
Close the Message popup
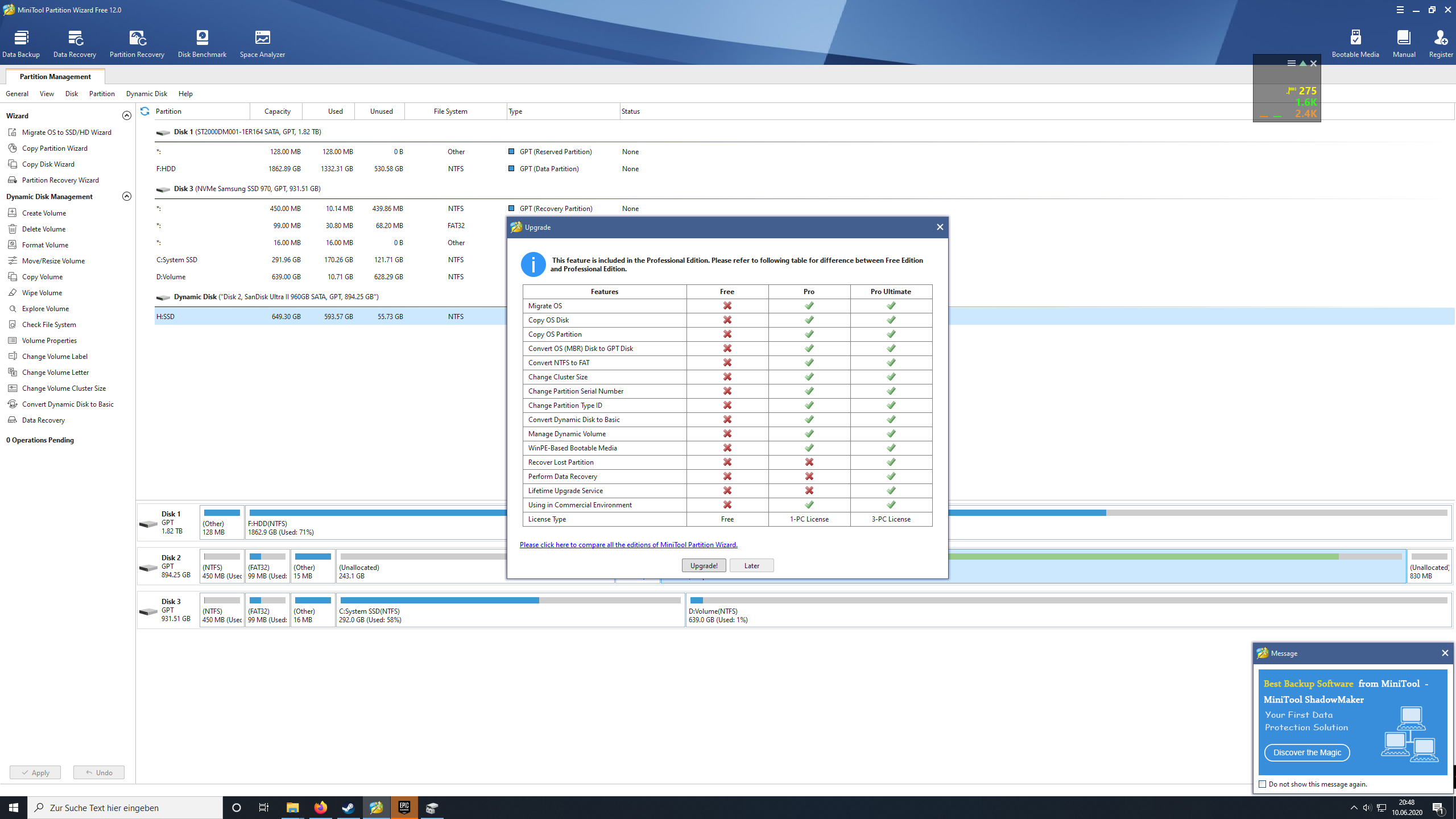pos(1445,653)
